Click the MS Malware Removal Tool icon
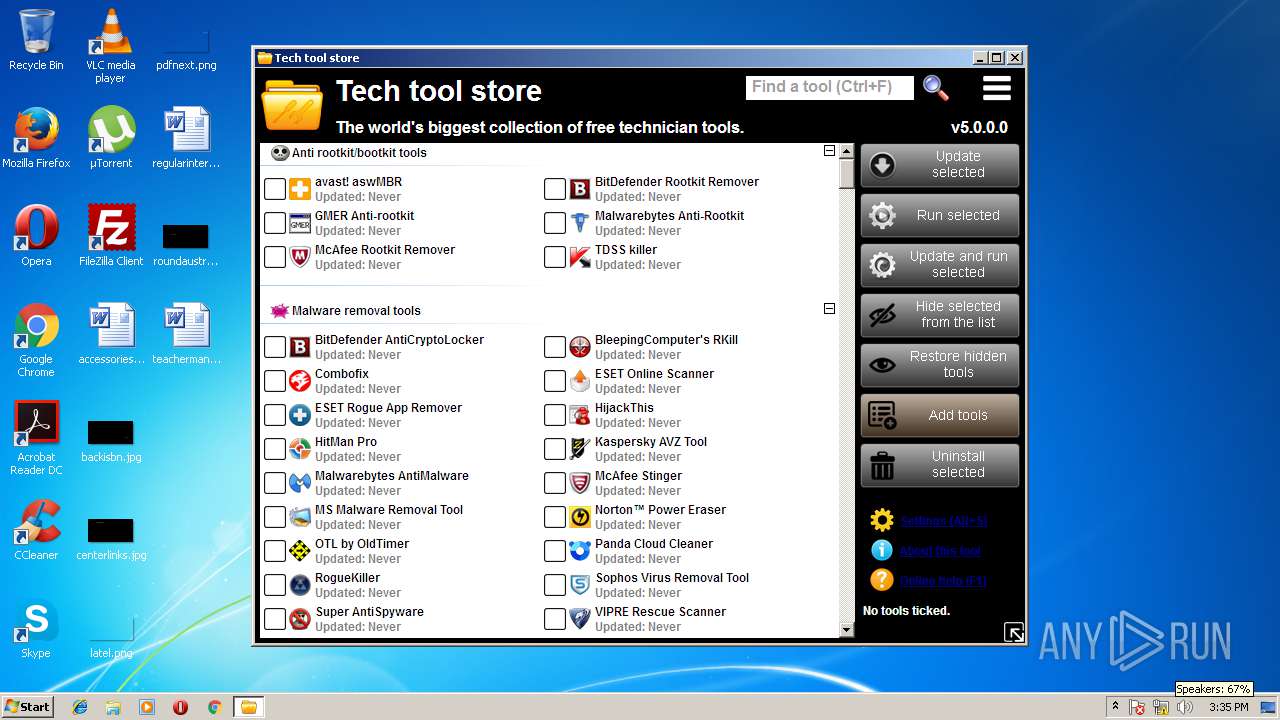The height and width of the screenshot is (720, 1280). pos(300,517)
